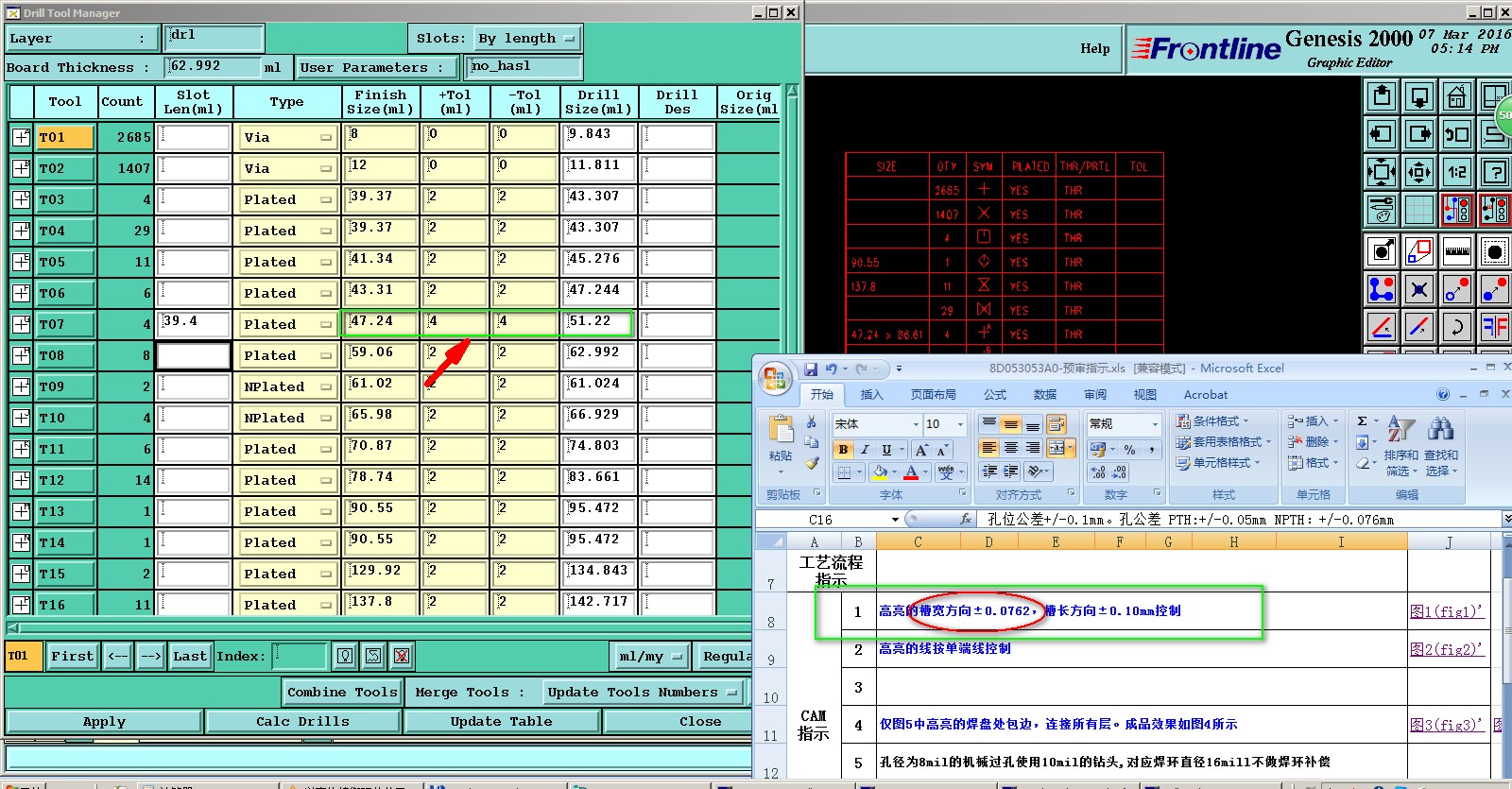Click the 1:2 zoom scale icon
This screenshot has width=1512, height=789.
tap(1456, 172)
